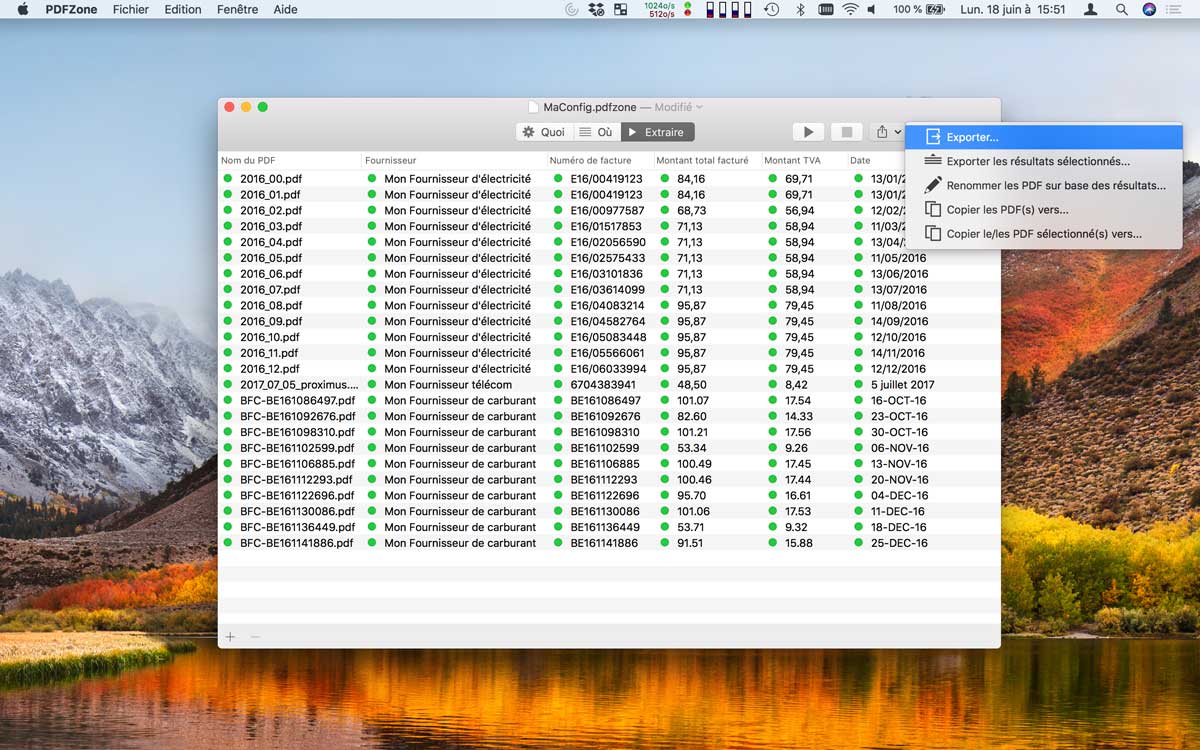1200x750 pixels.
Task: Select the 2017_07_05_proximus PDF row
Action: pyautogui.click(x=298, y=385)
